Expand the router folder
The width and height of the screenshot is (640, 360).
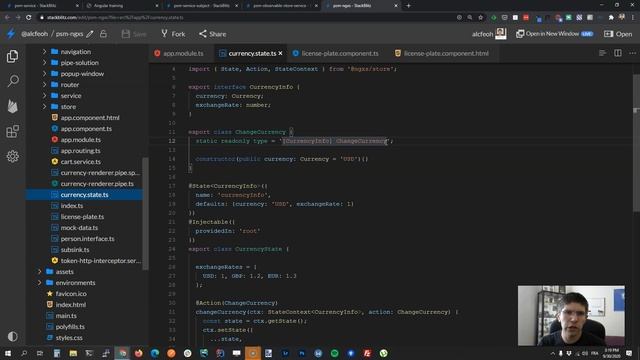pyautogui.click(x=44, y=85)
